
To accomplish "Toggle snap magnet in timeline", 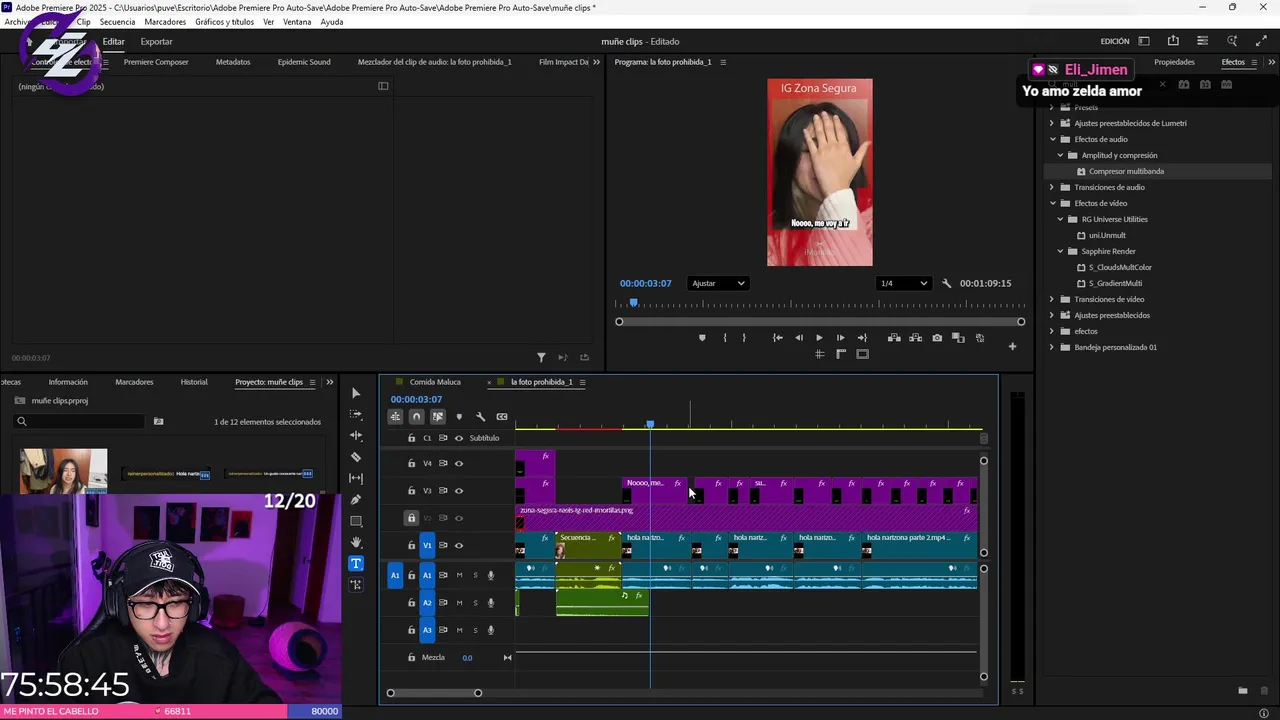I will [x=416, y=417].
